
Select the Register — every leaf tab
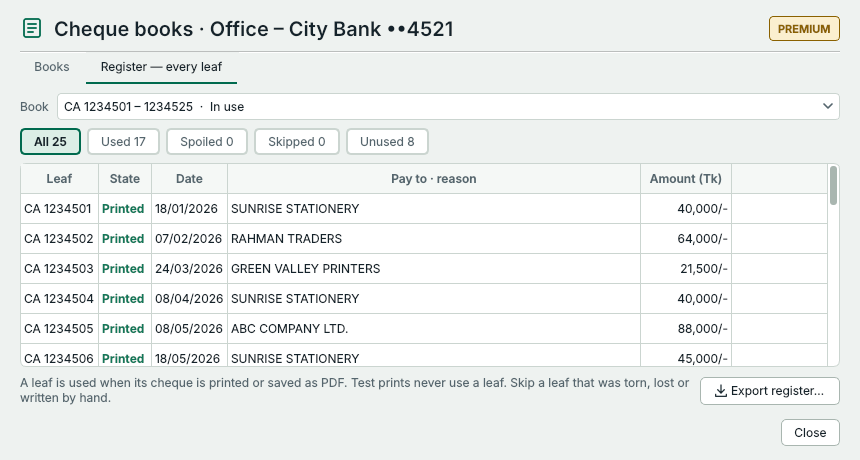click(x=161, y=67)
